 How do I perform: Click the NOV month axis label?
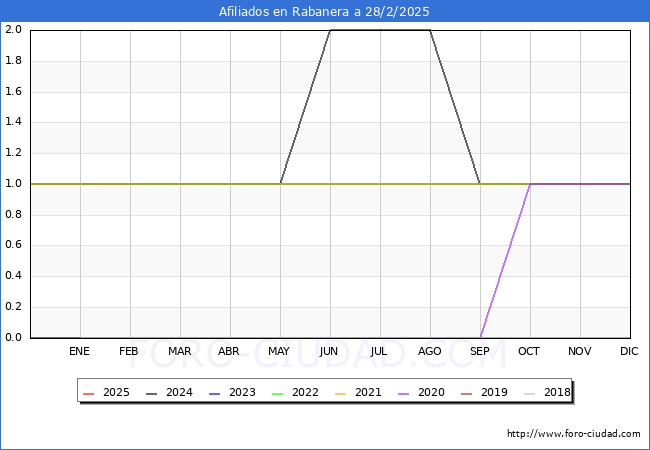pos(580,351)
